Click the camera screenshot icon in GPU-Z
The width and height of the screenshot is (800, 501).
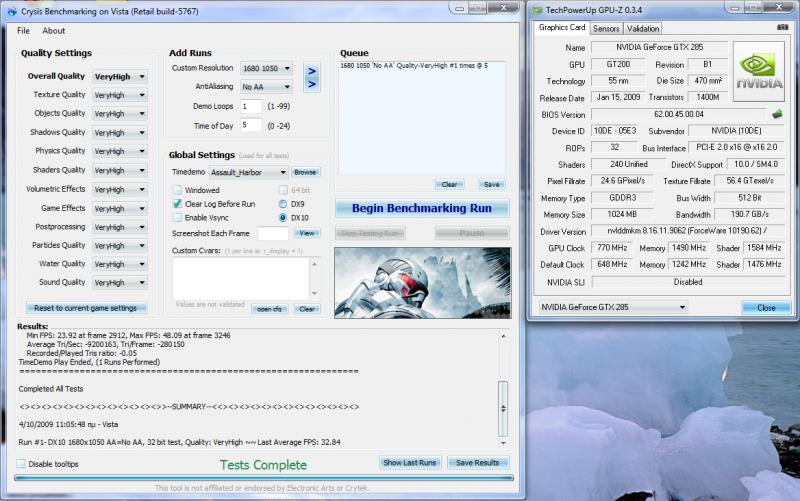tap(782, 27)
